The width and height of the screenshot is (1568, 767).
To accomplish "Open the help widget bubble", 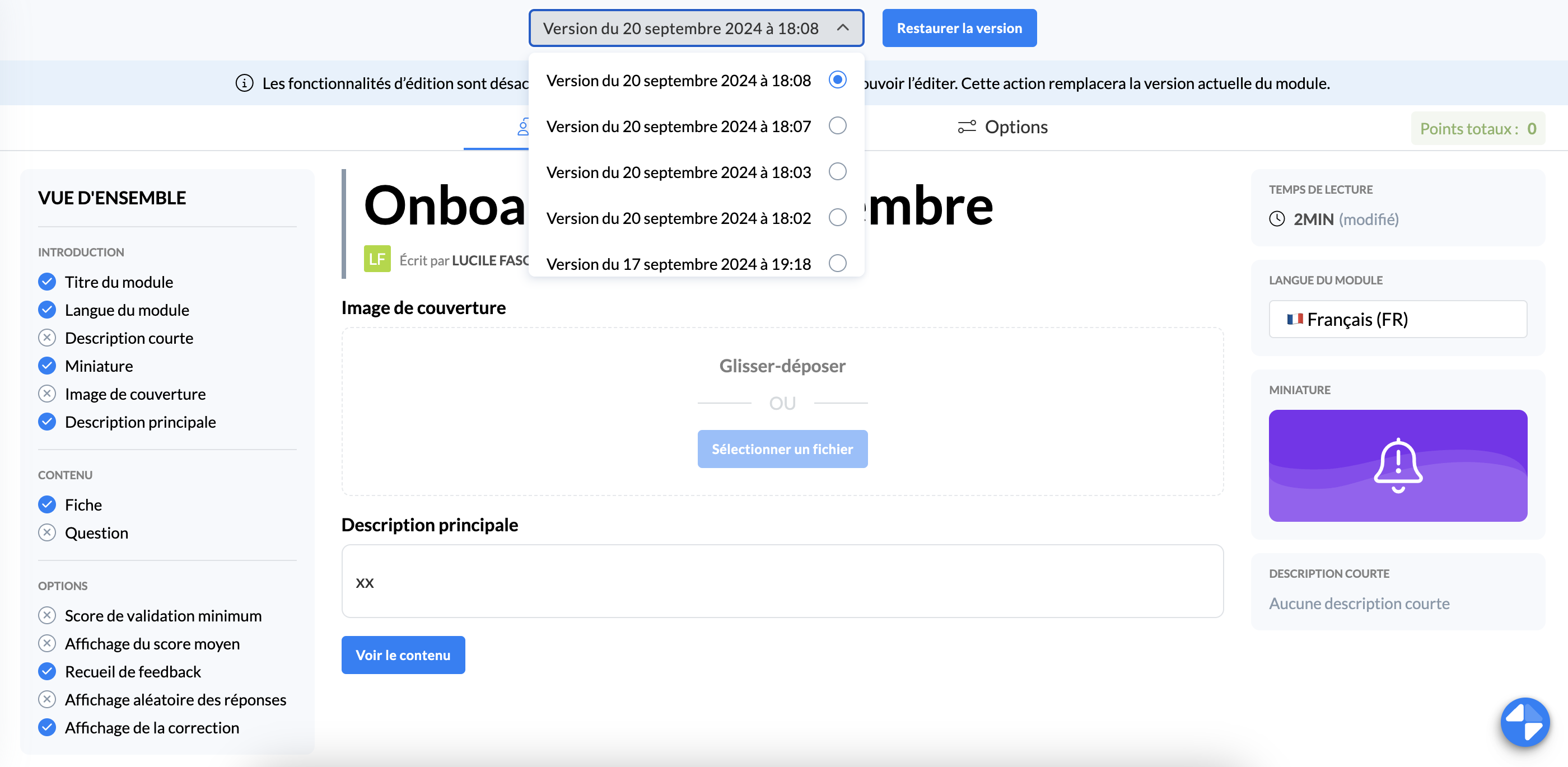I will pos(1524,721).
